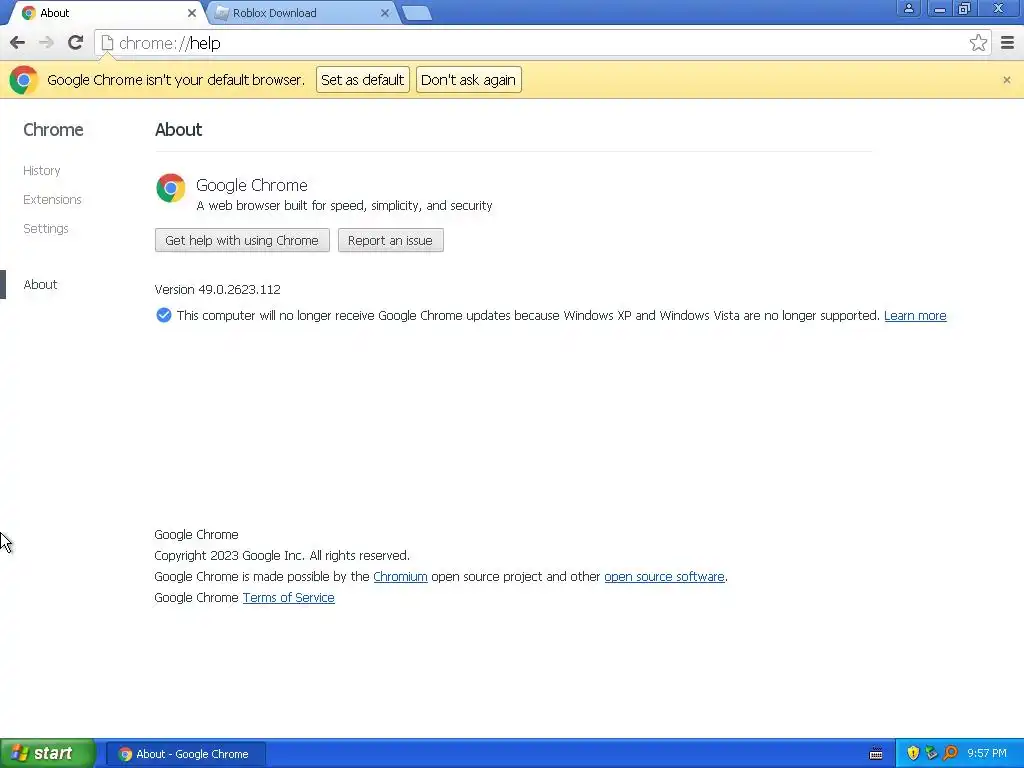Click the security shield tray icon

click(913, 754)
